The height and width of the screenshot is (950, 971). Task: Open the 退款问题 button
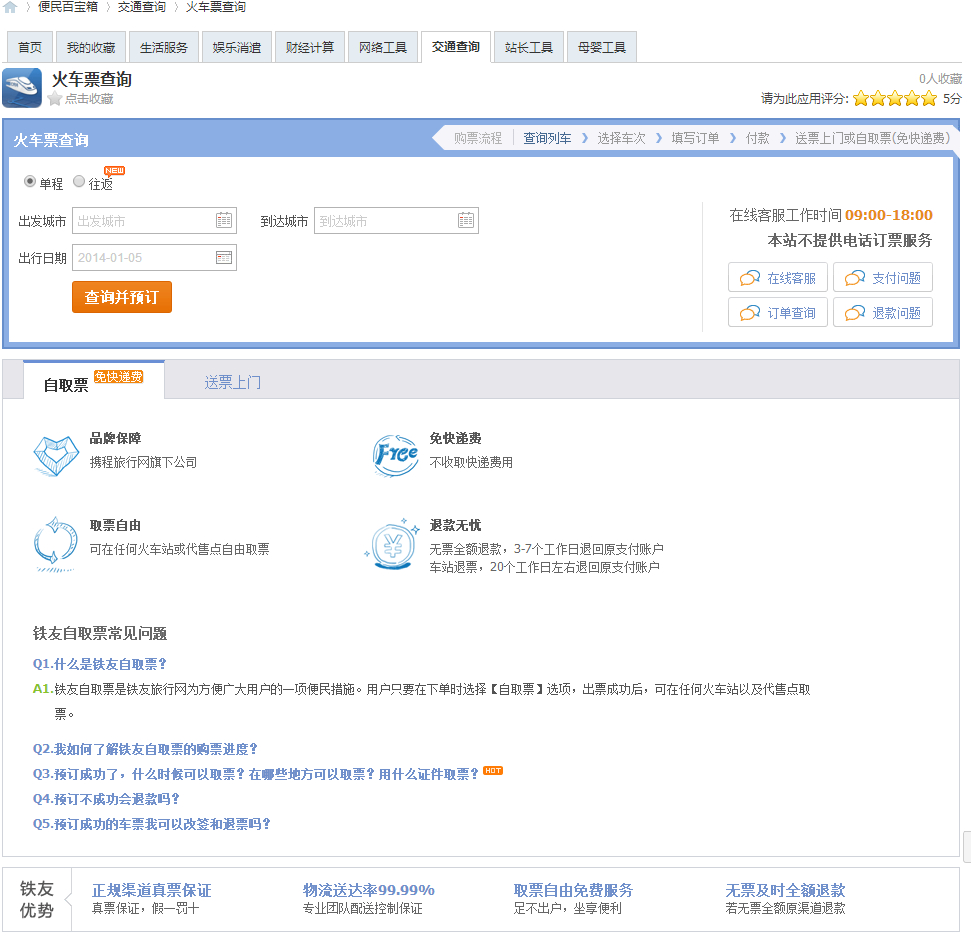click(883, 312)
